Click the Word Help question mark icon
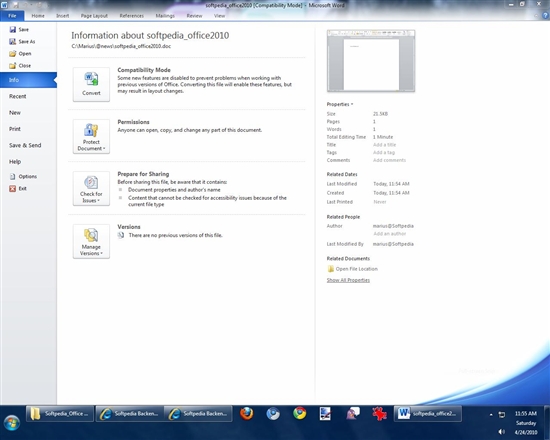The image size is (550, 440). pyautogui.click(x=545, y=15)
